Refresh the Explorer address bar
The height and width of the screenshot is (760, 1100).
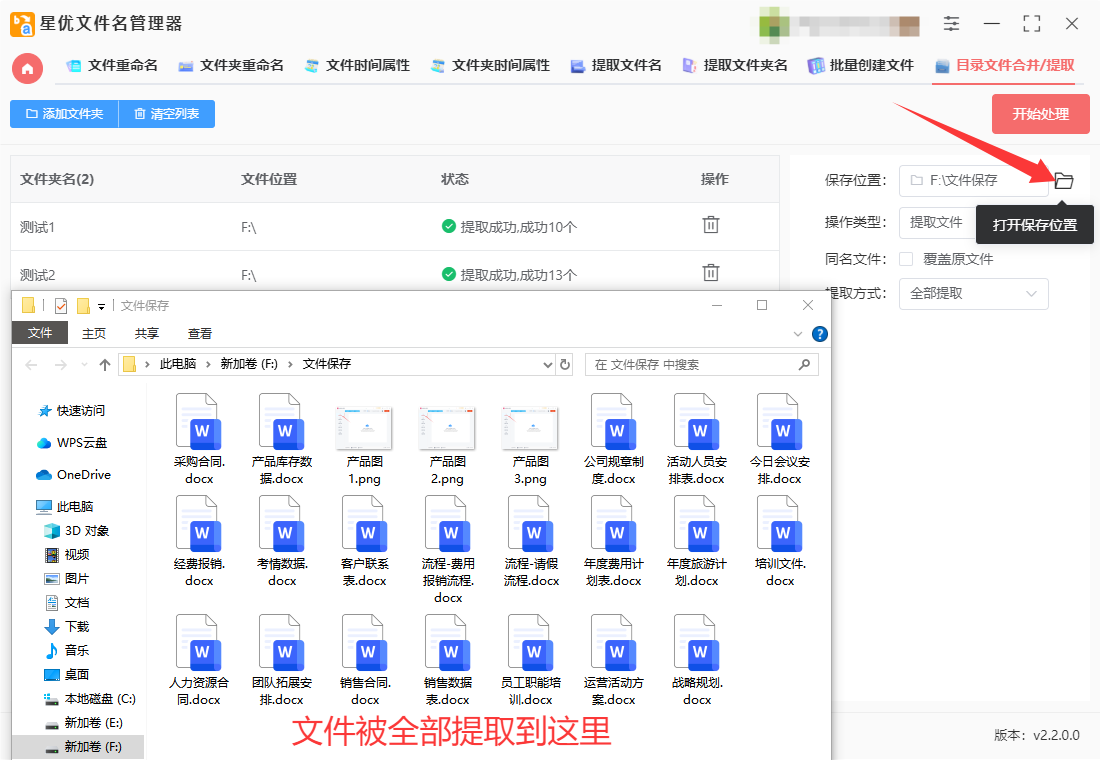(x=565, y=364)
